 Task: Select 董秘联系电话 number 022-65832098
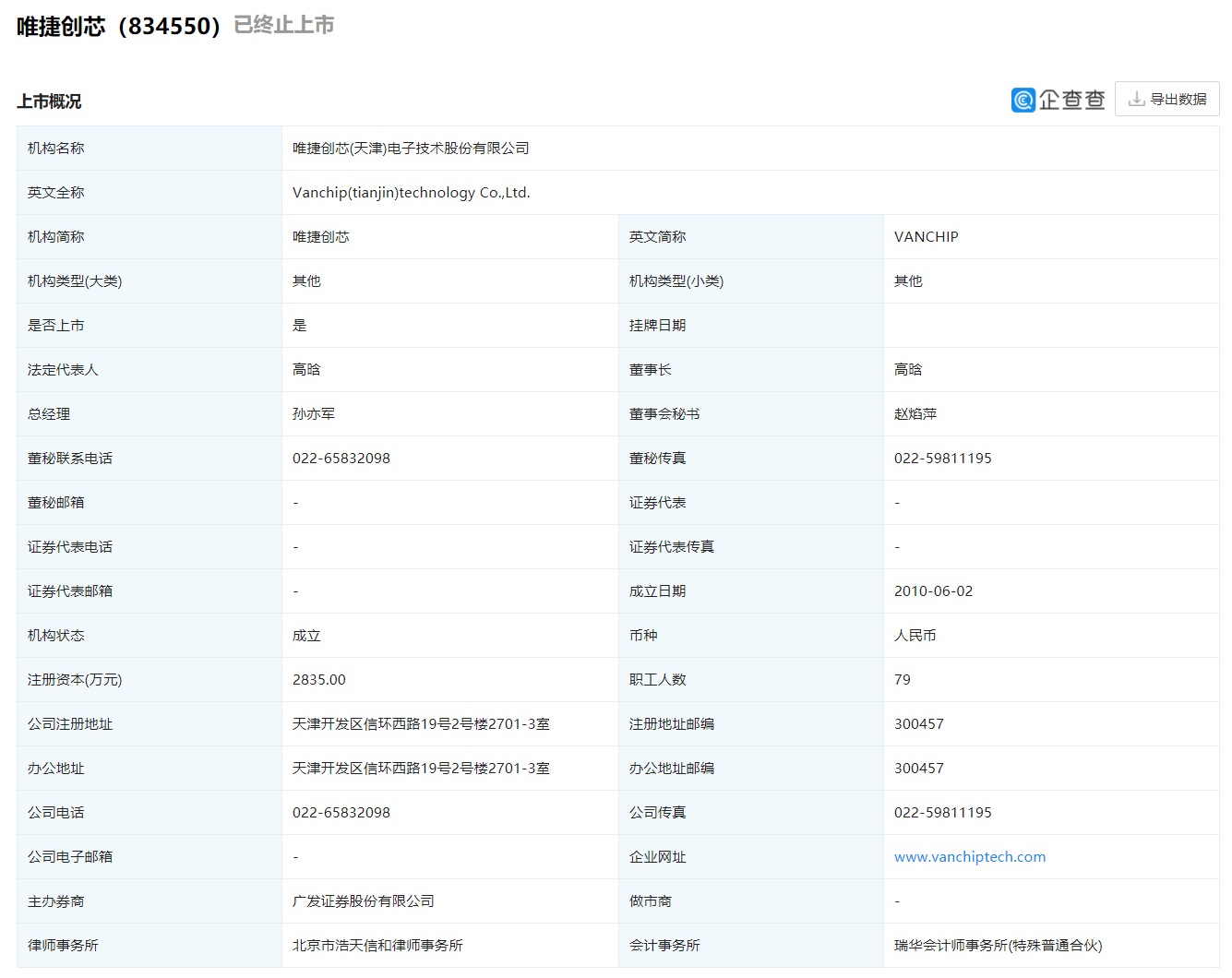pyautogui.click(x=341, y=459)
